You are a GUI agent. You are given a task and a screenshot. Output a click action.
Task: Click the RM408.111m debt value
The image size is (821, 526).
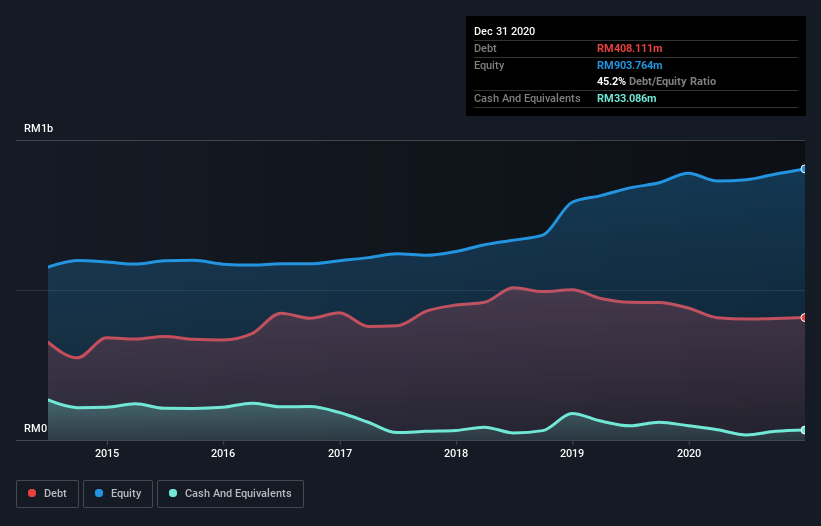629,48
